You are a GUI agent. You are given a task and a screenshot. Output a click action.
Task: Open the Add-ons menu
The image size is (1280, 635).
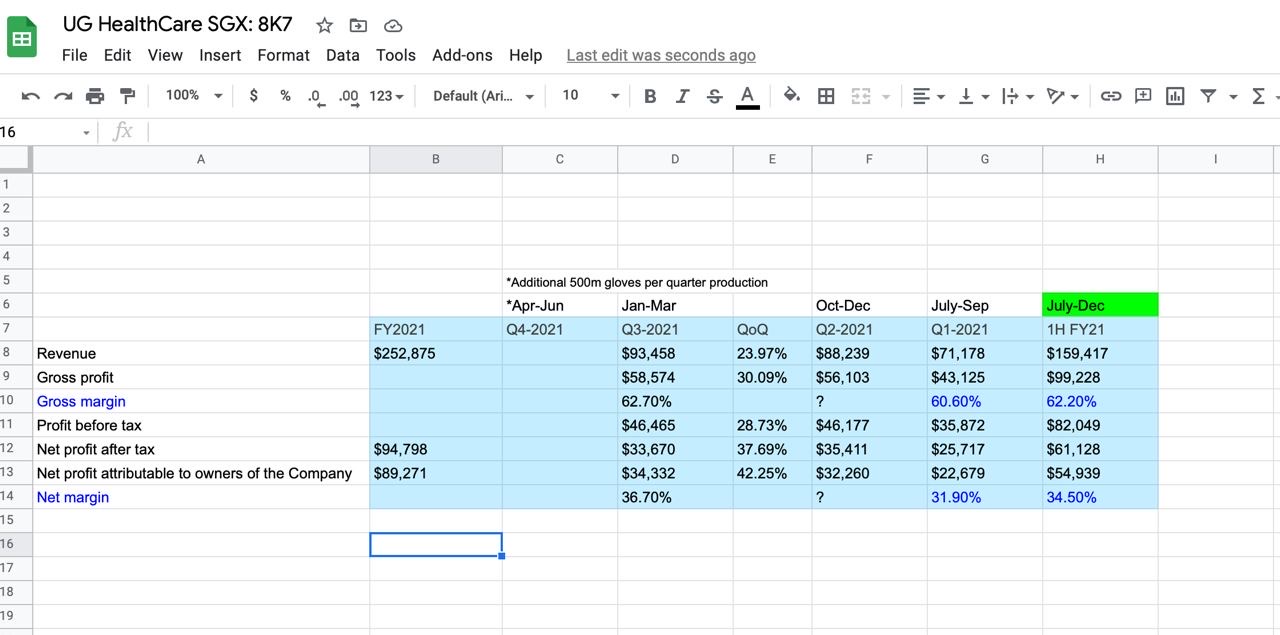click(461, 55)
